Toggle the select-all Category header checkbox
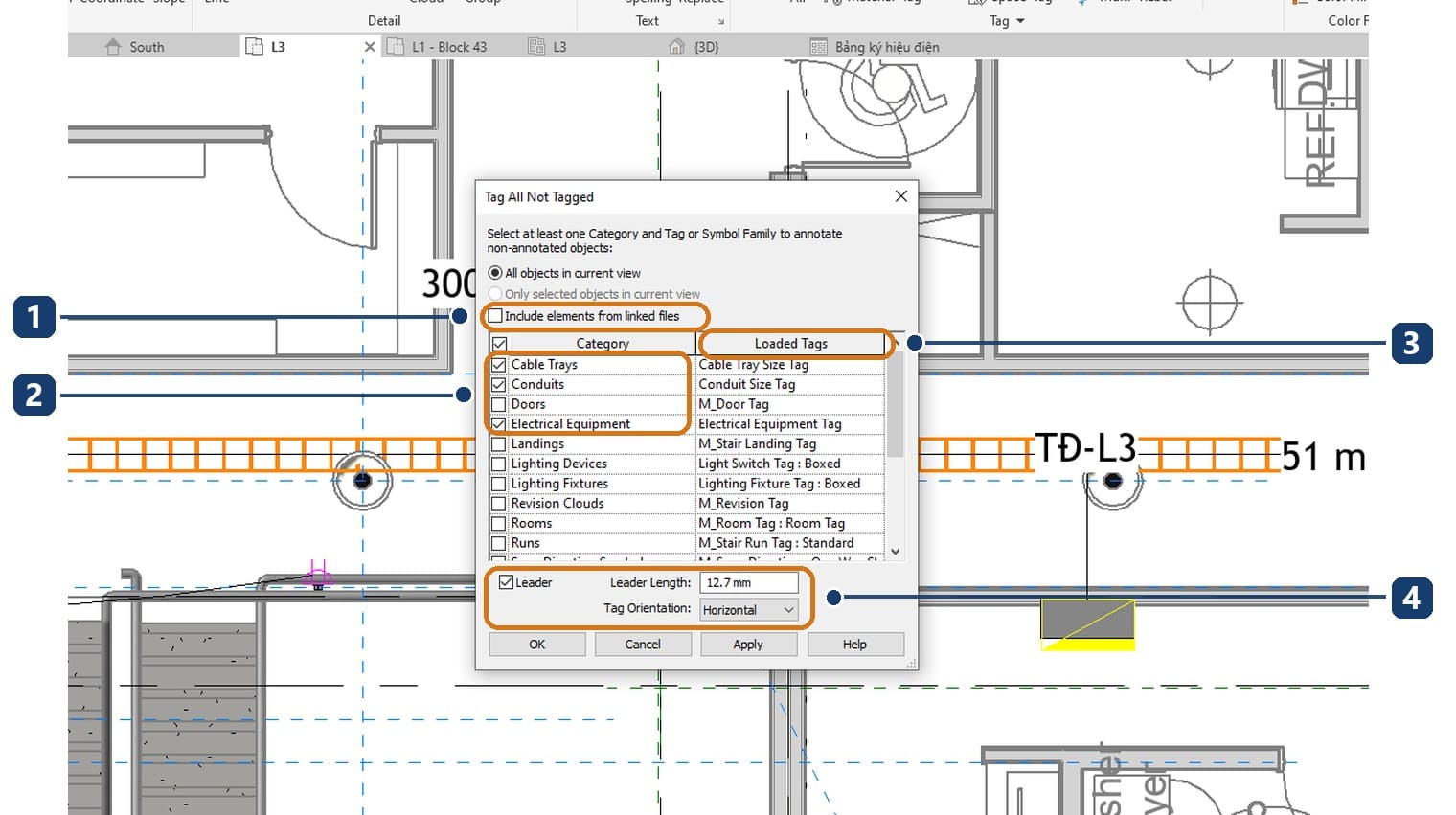1456x815 pixels. coord(499,344)
